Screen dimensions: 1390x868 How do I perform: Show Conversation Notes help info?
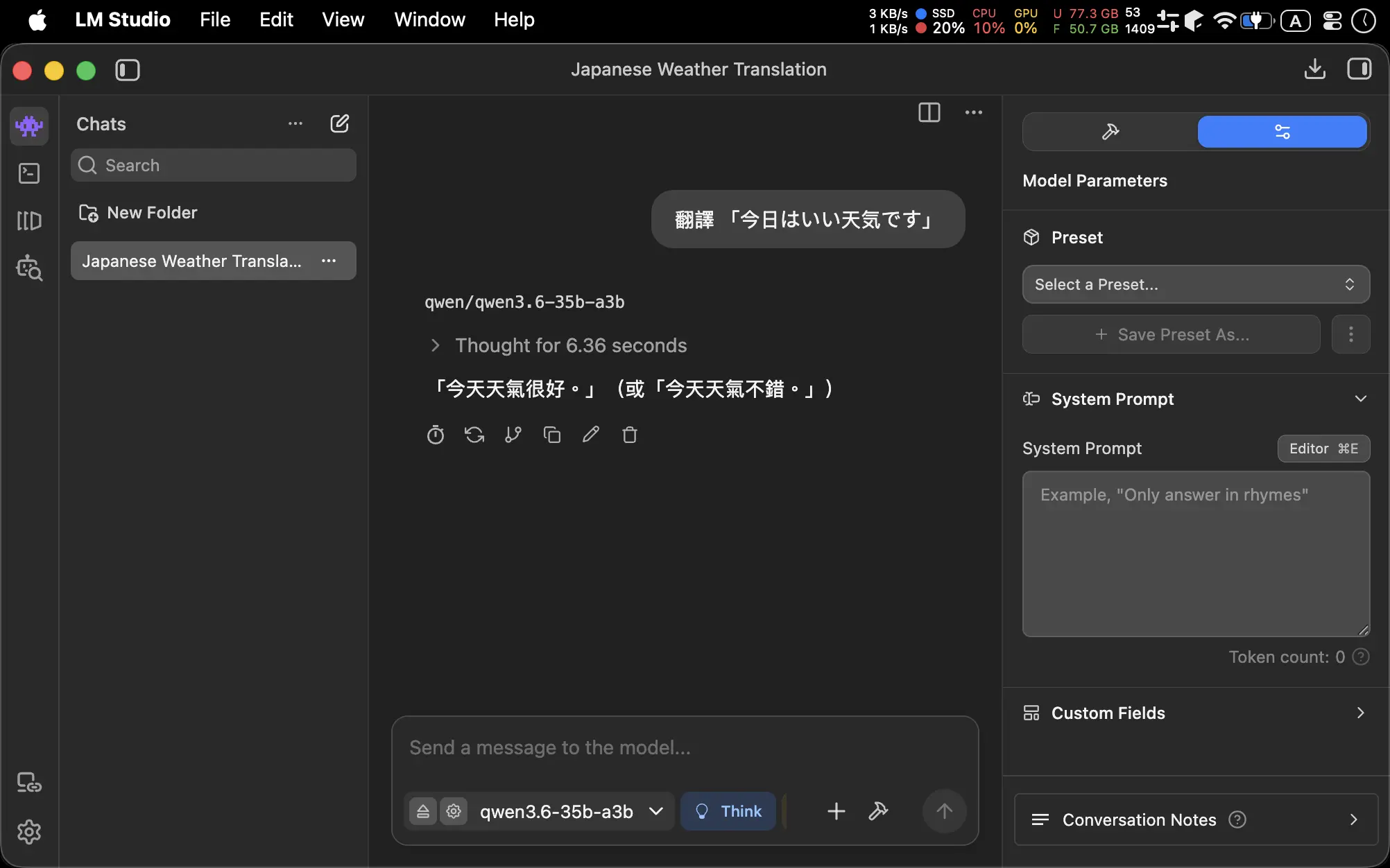click(1237, 819)
